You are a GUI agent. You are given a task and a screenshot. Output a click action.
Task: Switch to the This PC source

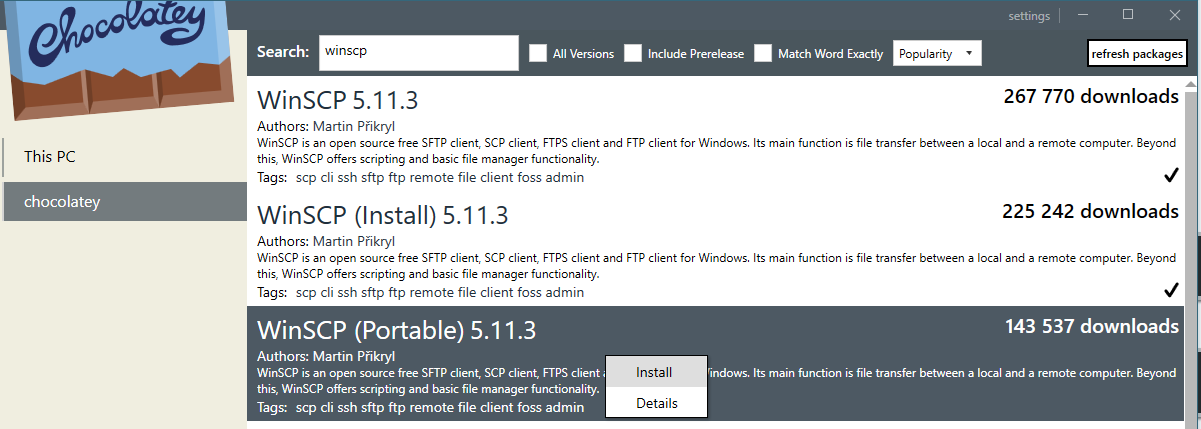(x=124, y=157)
